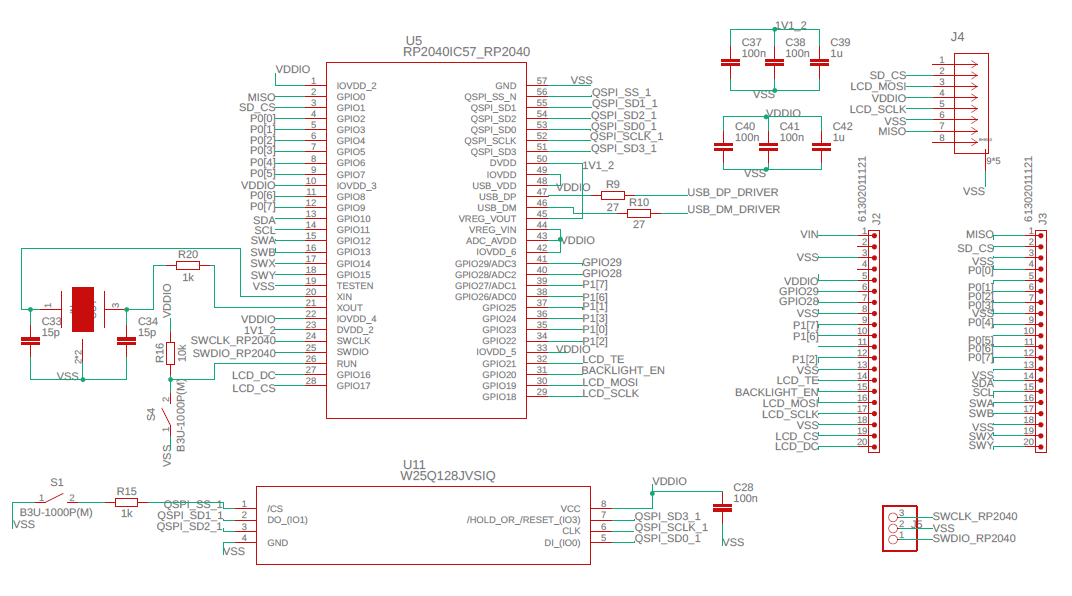Image resolution: width=1072 pixels, height=596 pixels.
Task: Select the W25Q128JVSIQ part name
Action: tap(448, 476)
